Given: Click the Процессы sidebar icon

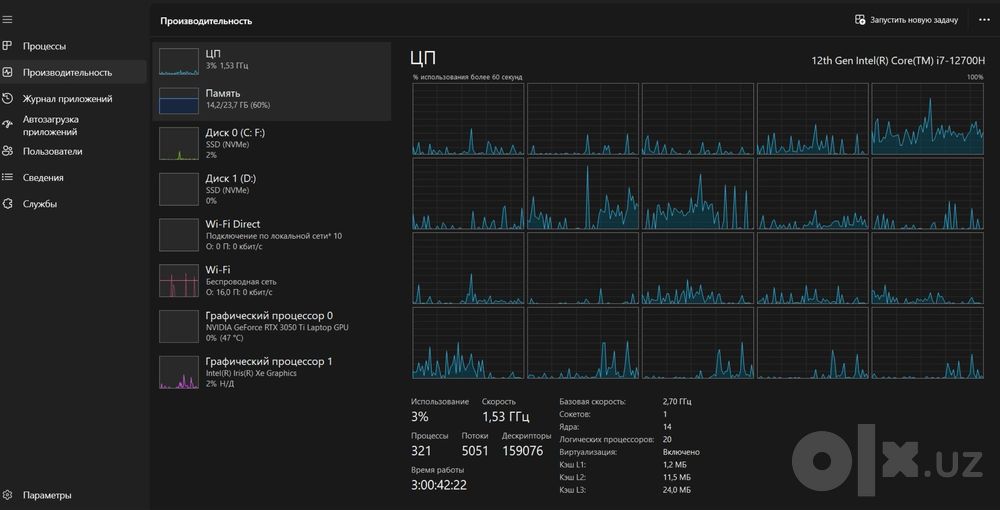Looking at the screenshot, I should coord(7,46).
